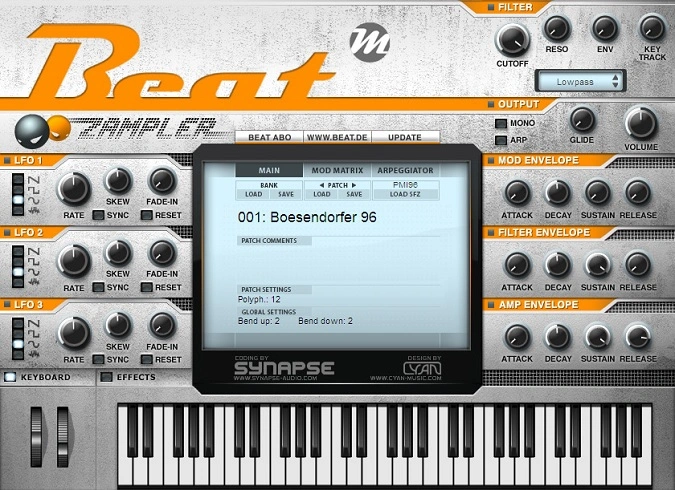
Task: Click previous patch arrow
Action: click(x=321, y=185)
